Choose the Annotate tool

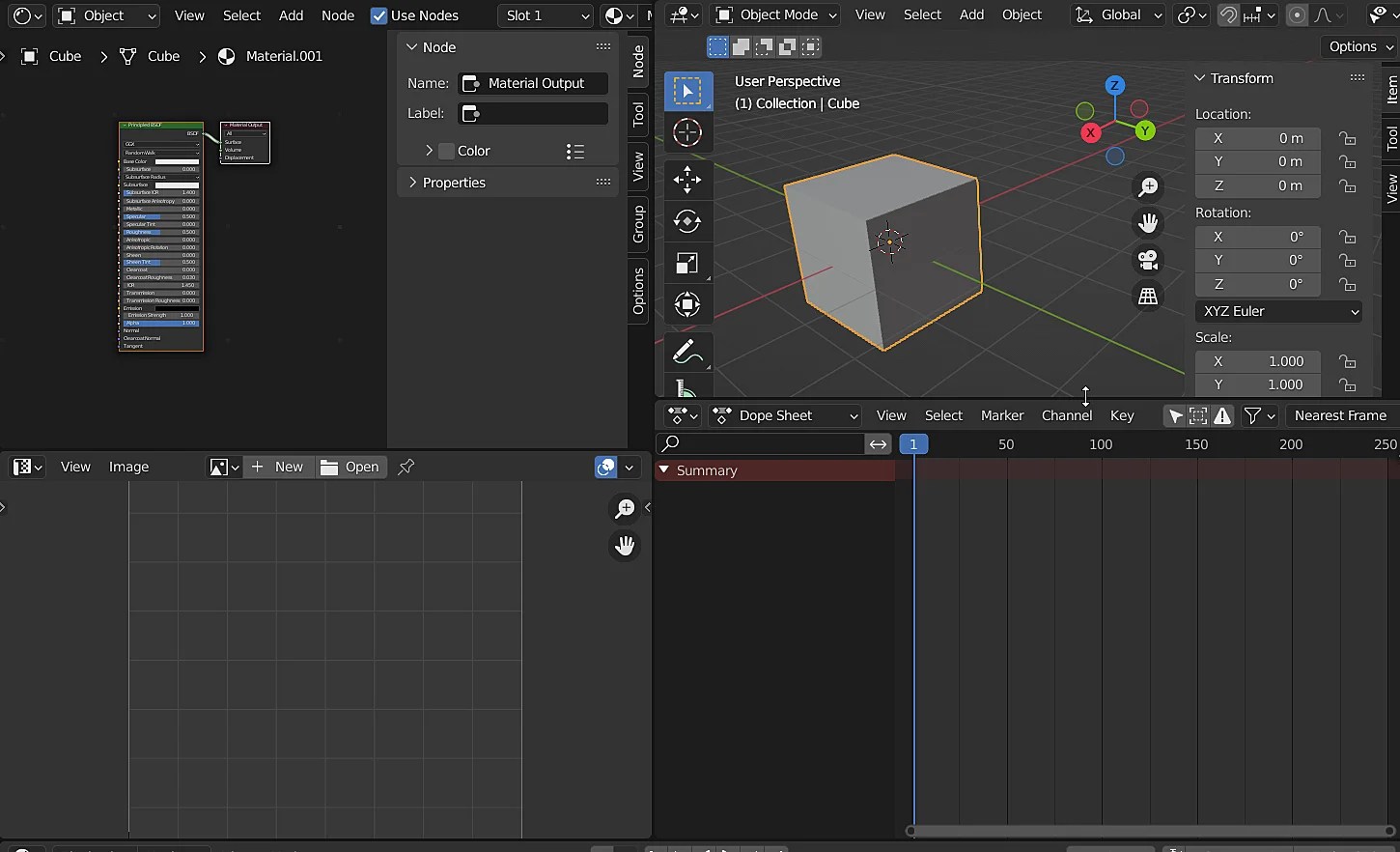click(686, 352)
